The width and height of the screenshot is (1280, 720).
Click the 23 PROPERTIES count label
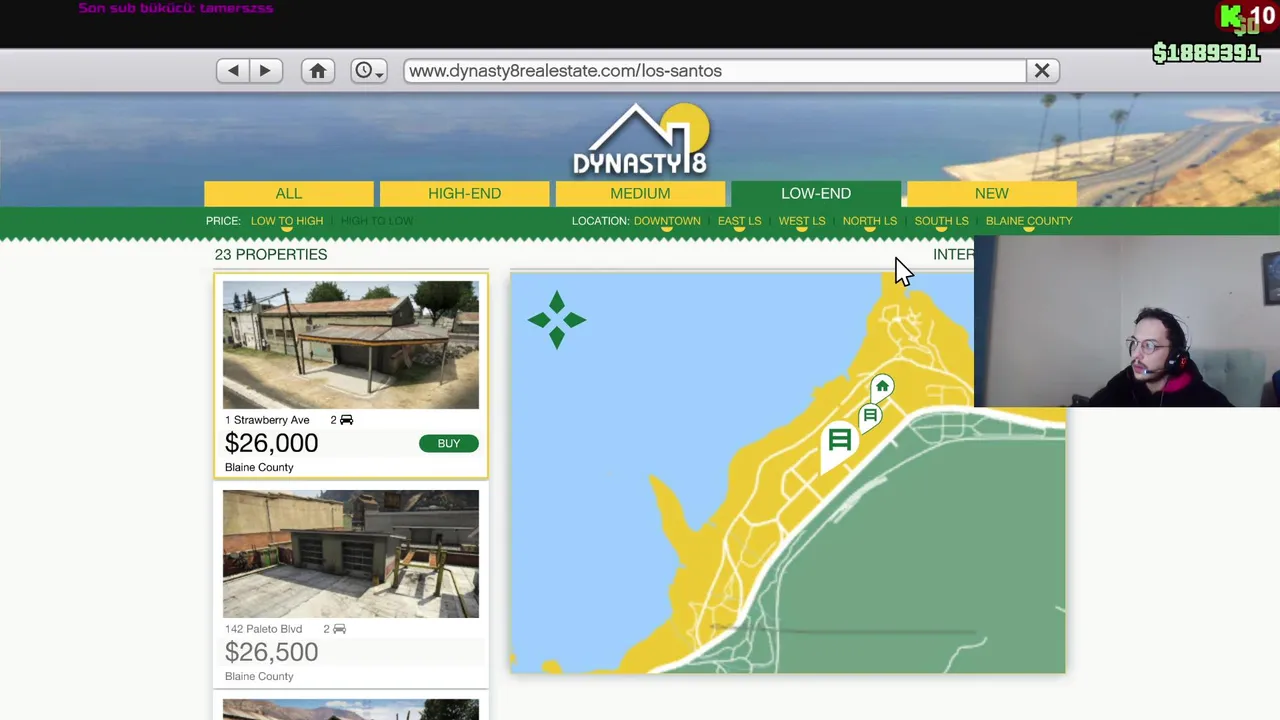(x=271, y=254)
